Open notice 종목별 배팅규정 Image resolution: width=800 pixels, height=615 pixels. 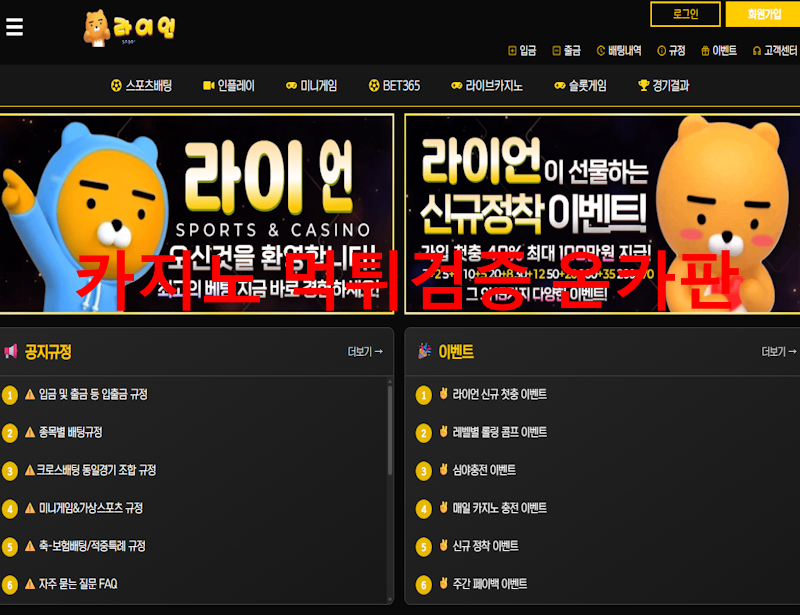(70, 432)
